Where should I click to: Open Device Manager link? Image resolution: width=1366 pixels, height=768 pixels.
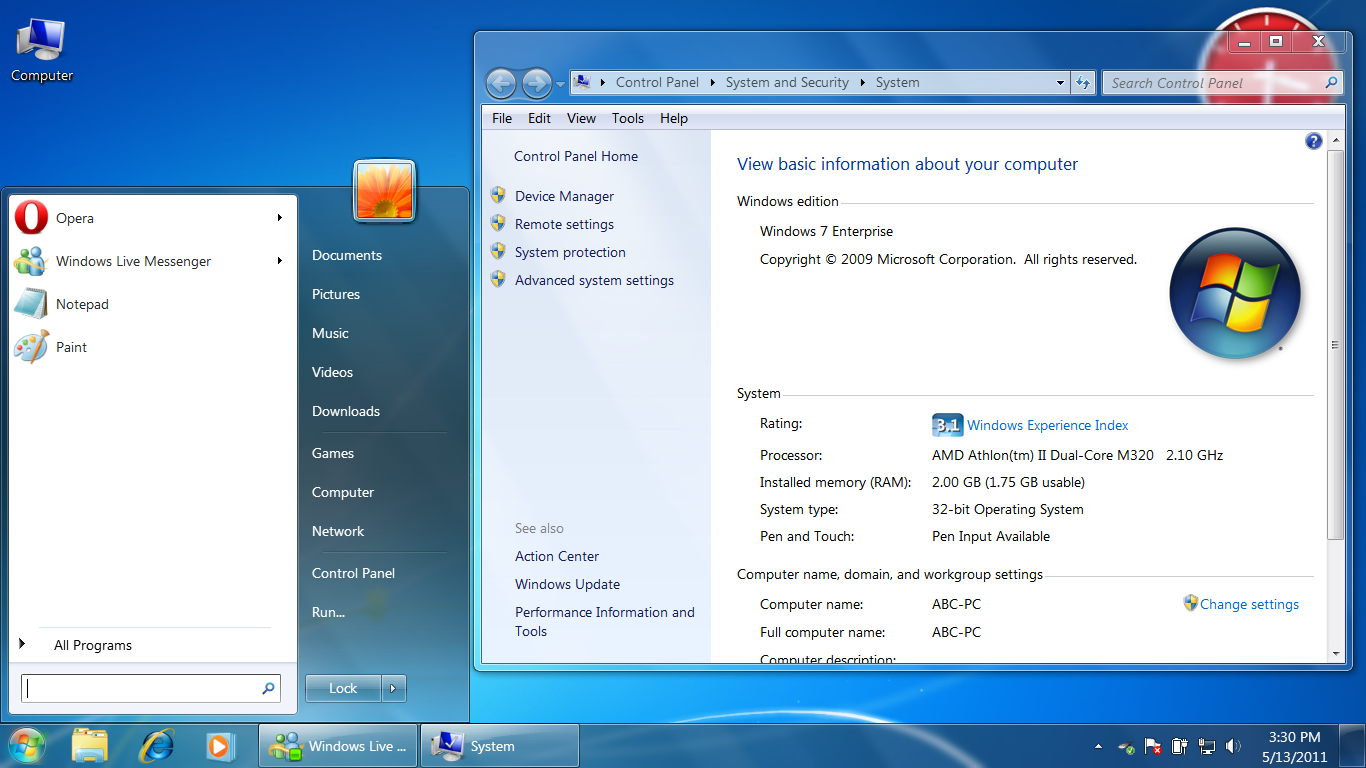tap(564, 196)
